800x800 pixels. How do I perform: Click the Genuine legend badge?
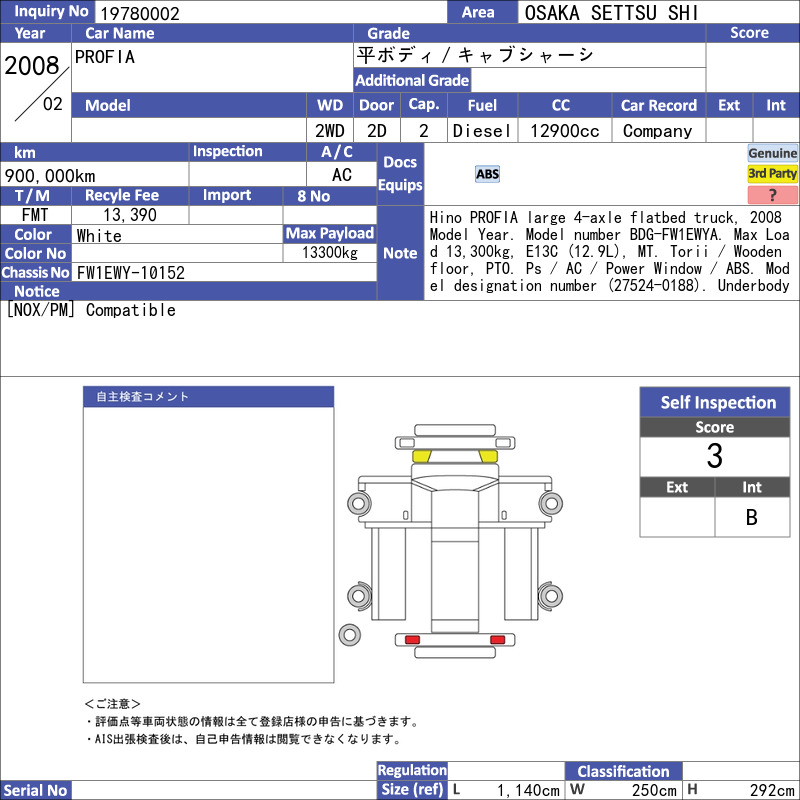pos(772,153)
